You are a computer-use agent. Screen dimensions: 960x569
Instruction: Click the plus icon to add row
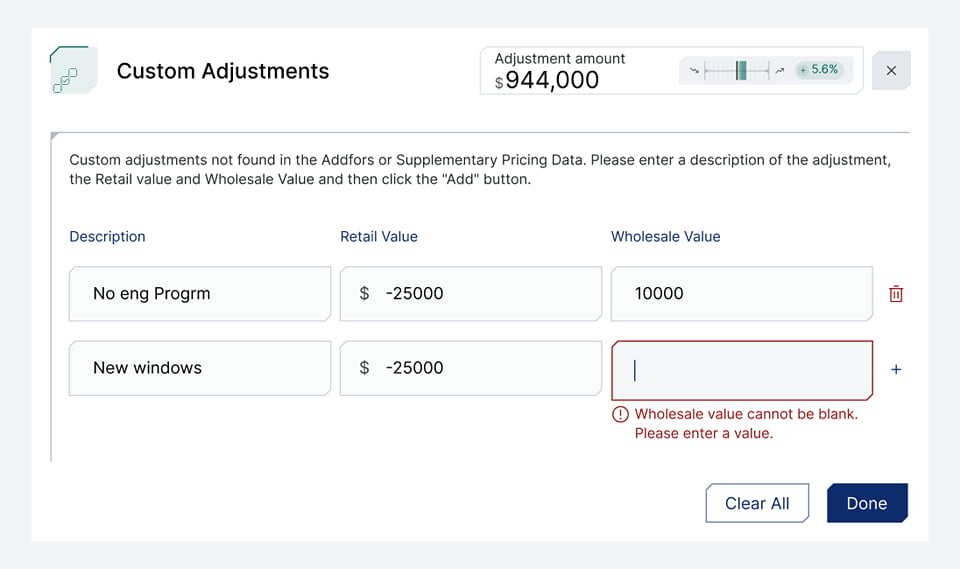896,369
